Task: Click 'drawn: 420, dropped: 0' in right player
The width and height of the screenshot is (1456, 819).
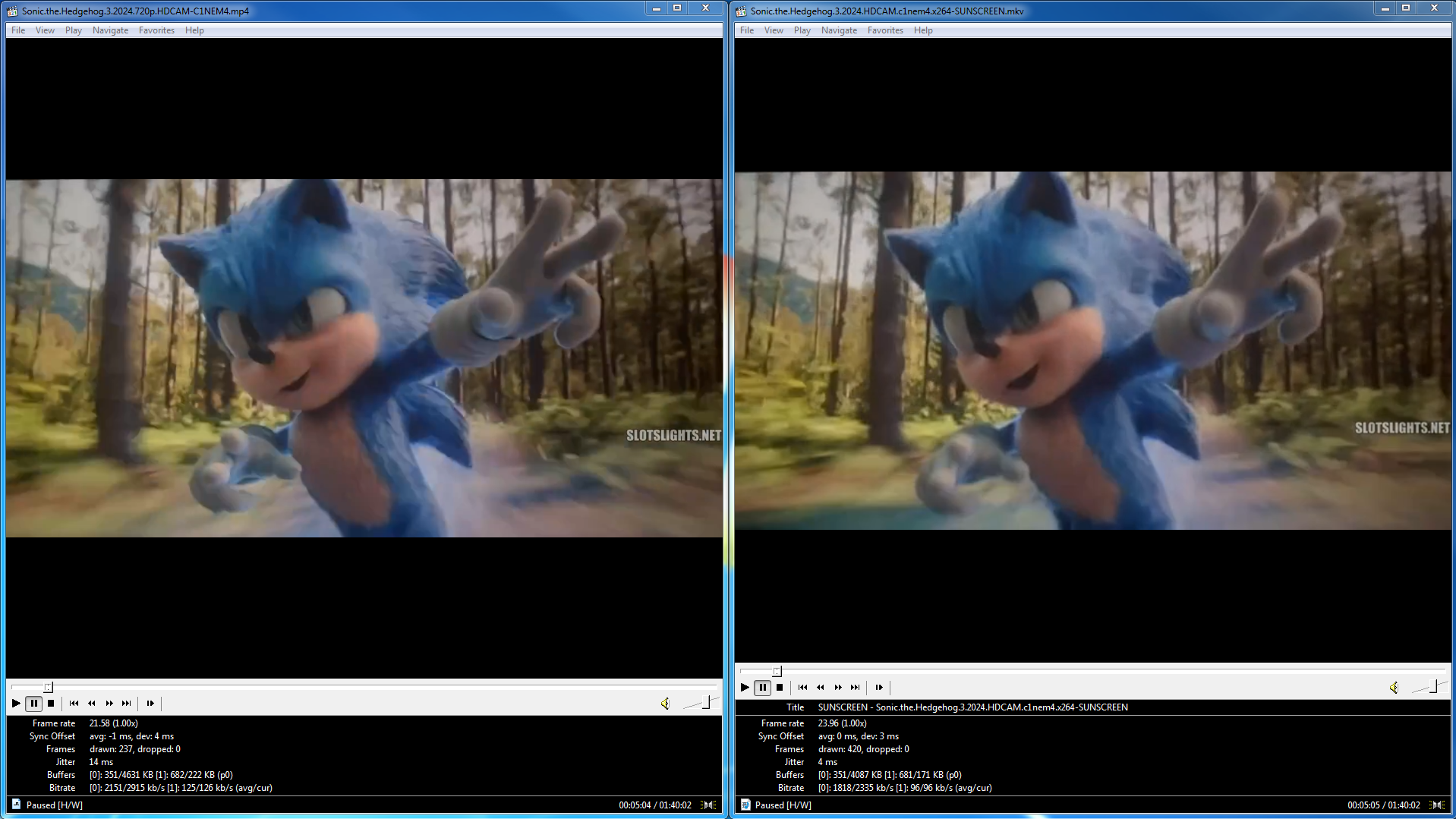Action: coord(864,749)
